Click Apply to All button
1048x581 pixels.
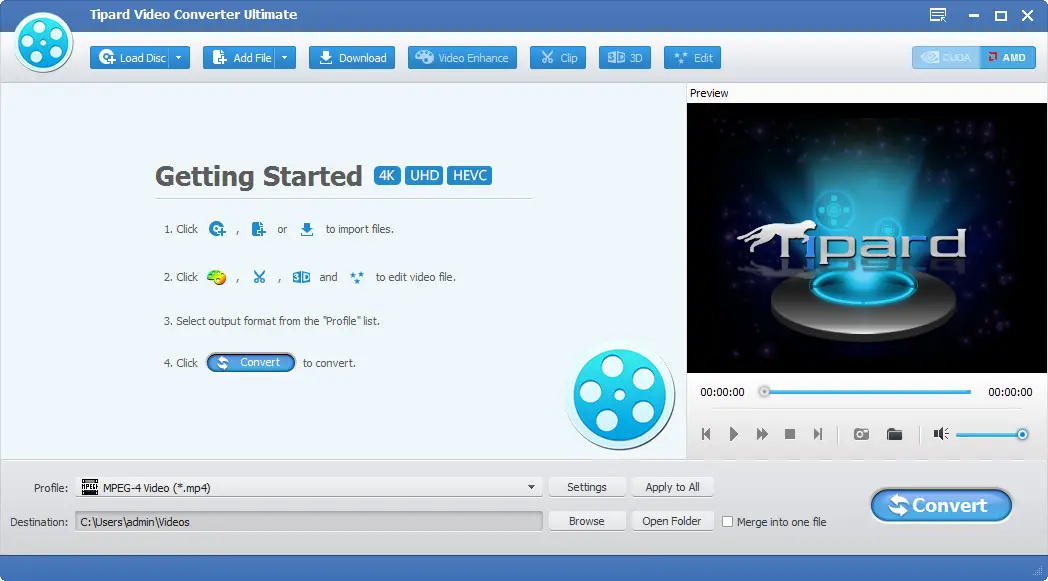pos(672,487)
